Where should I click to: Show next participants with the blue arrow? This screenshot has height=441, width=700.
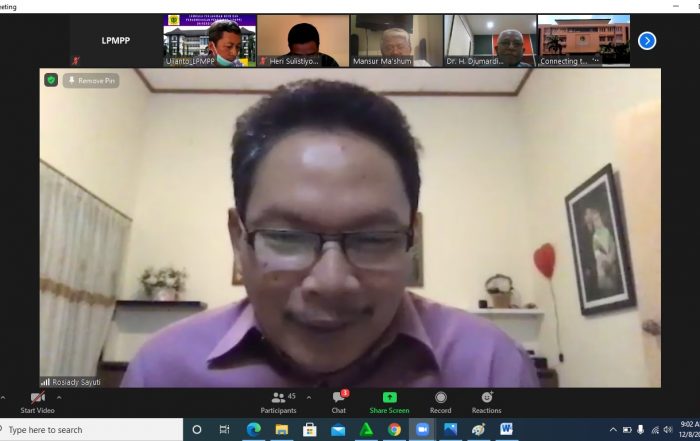(647, 41)
